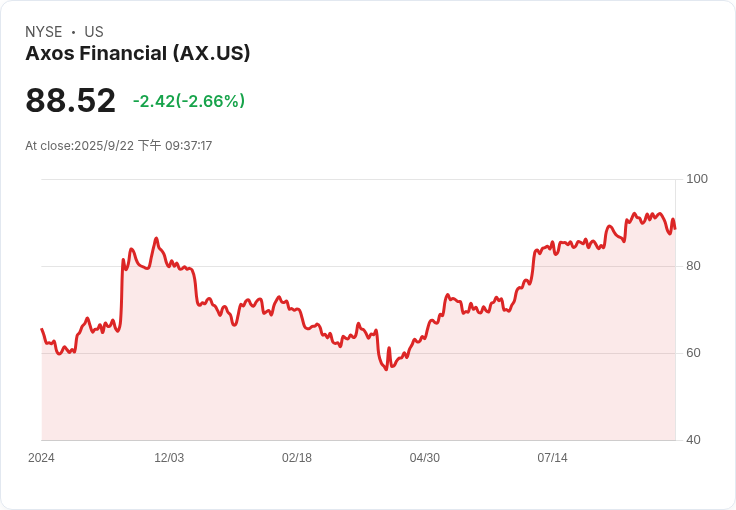The height and width of the screenshot is (510, 736).
Task: Select the 2024 x-axis date label
Action: pyautogui.click(x=41, y=458)
